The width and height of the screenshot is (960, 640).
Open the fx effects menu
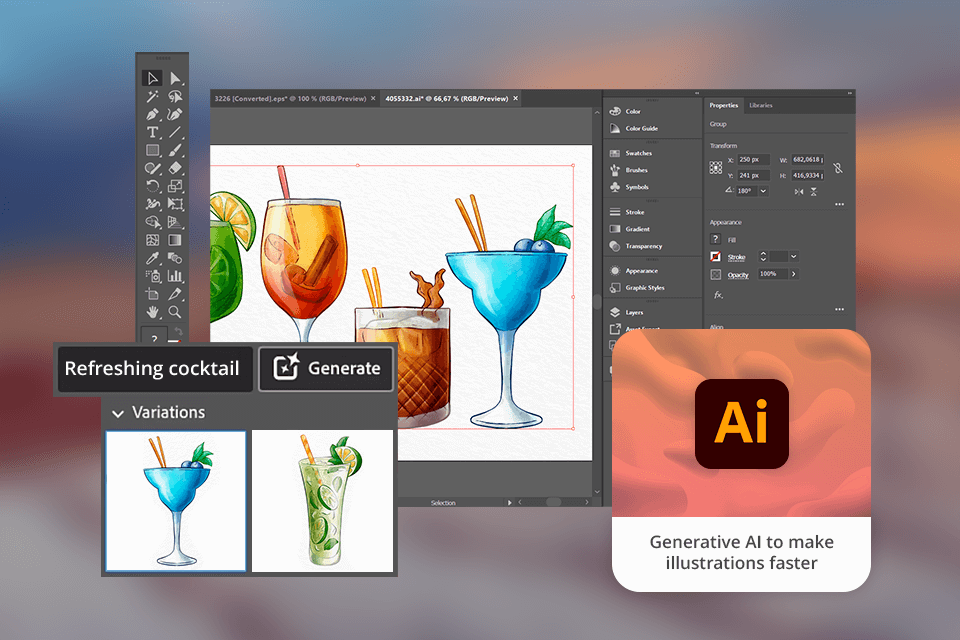(x=718, y=295)
